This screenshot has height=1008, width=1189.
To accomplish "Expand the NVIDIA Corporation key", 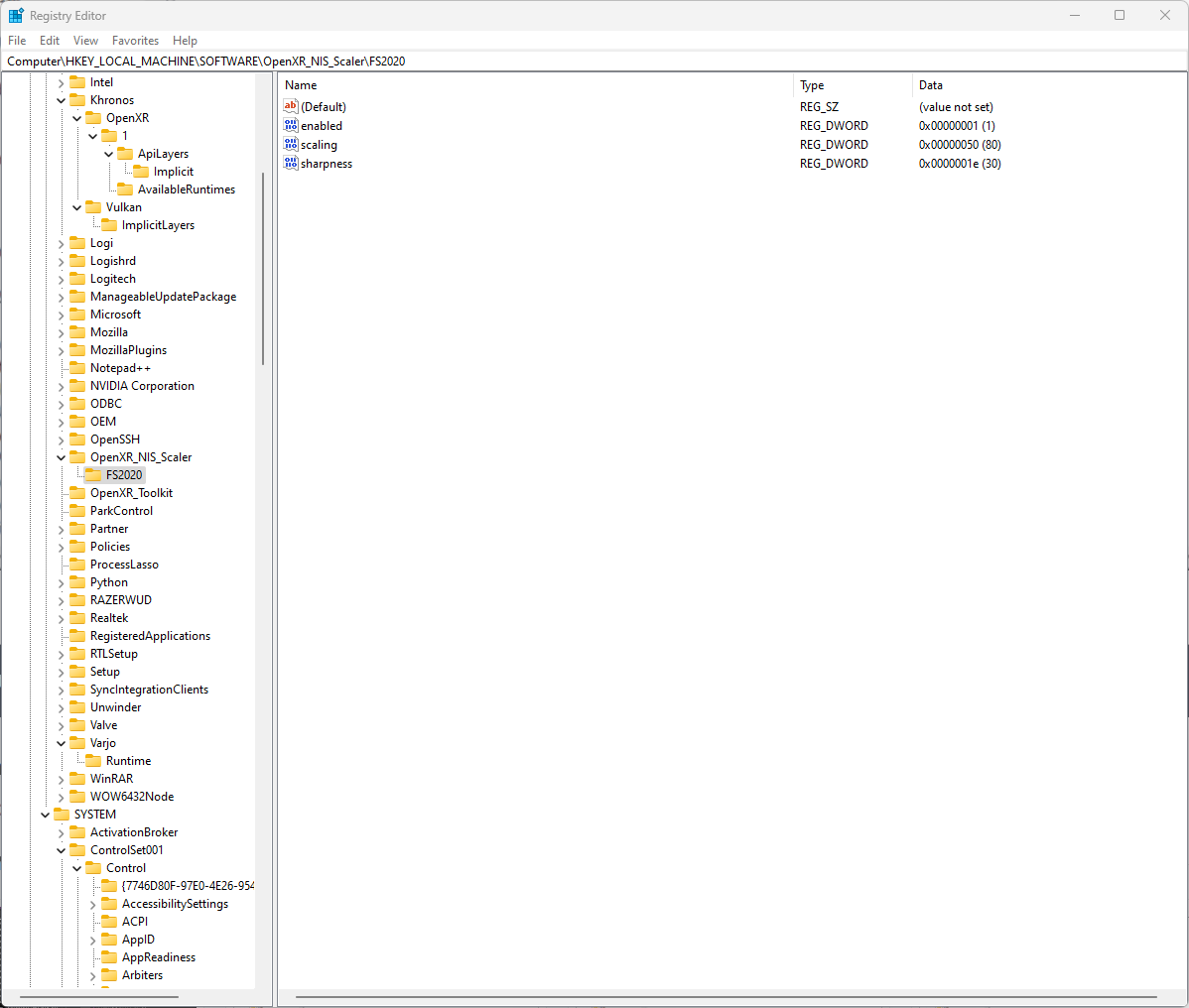I will [x=62, y=387].
